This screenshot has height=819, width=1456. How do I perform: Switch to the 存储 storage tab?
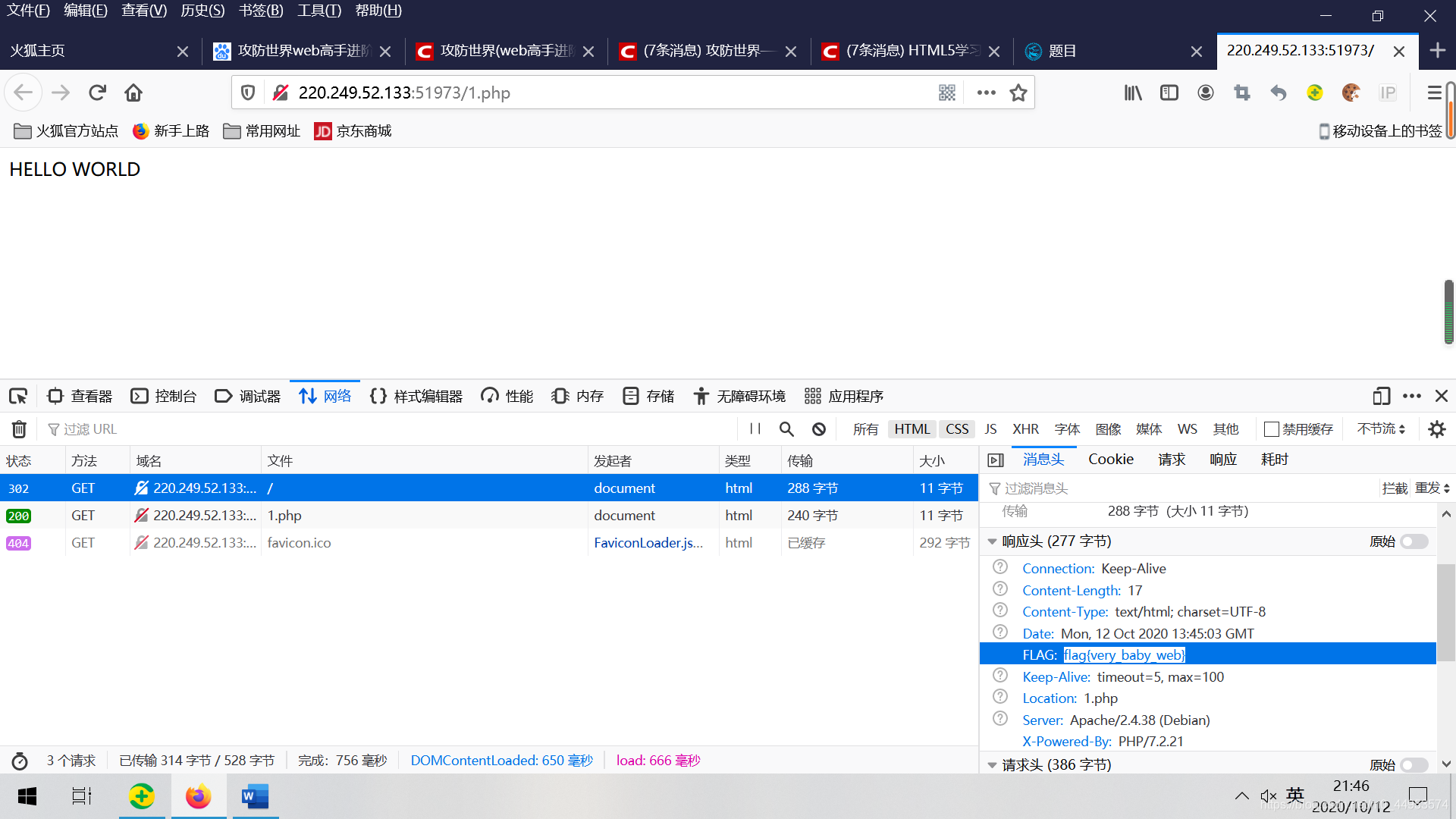[648, 396]
